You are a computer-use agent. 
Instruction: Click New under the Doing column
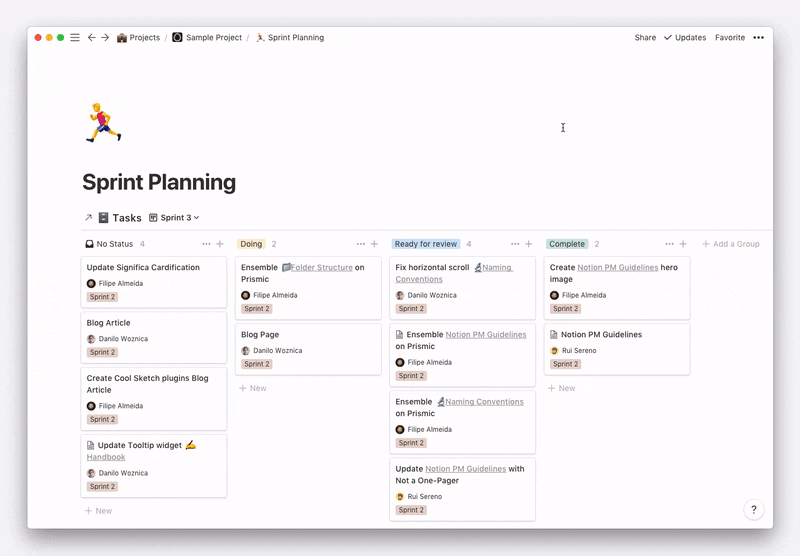point(253,388)
